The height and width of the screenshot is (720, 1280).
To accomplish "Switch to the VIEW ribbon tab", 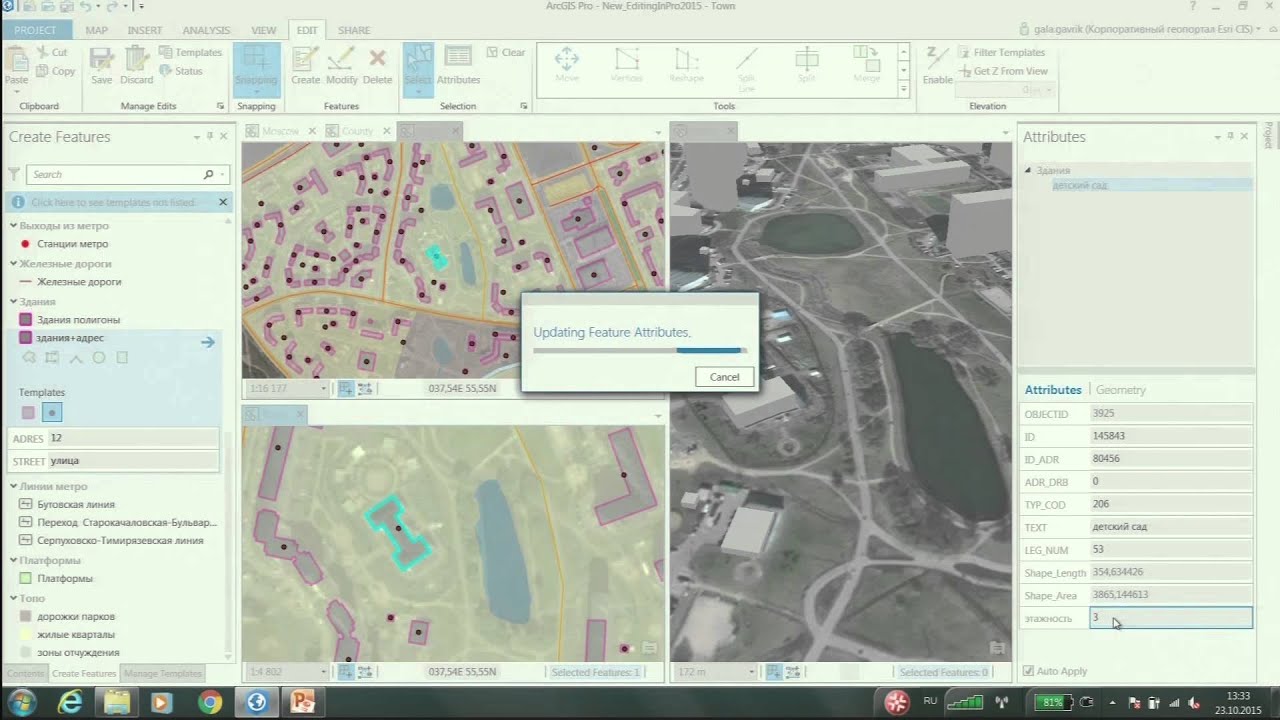I will [263, 30].
